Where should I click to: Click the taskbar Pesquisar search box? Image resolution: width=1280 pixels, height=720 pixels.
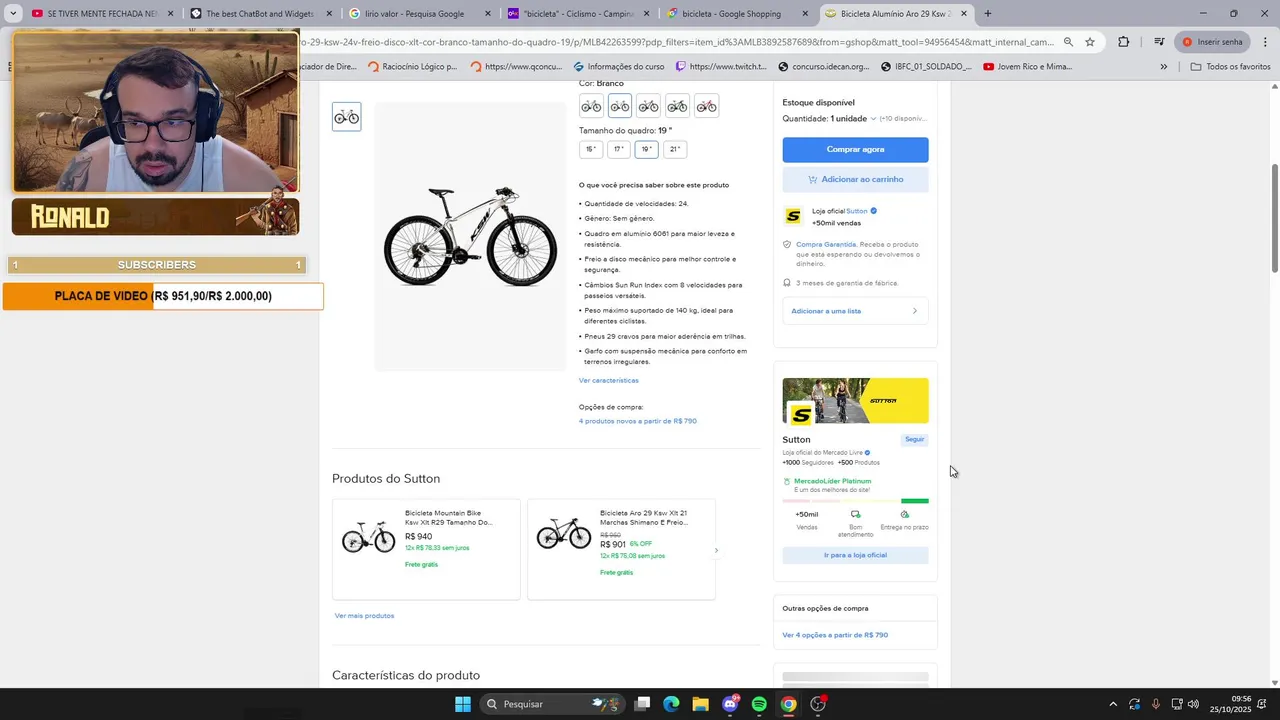552,704
